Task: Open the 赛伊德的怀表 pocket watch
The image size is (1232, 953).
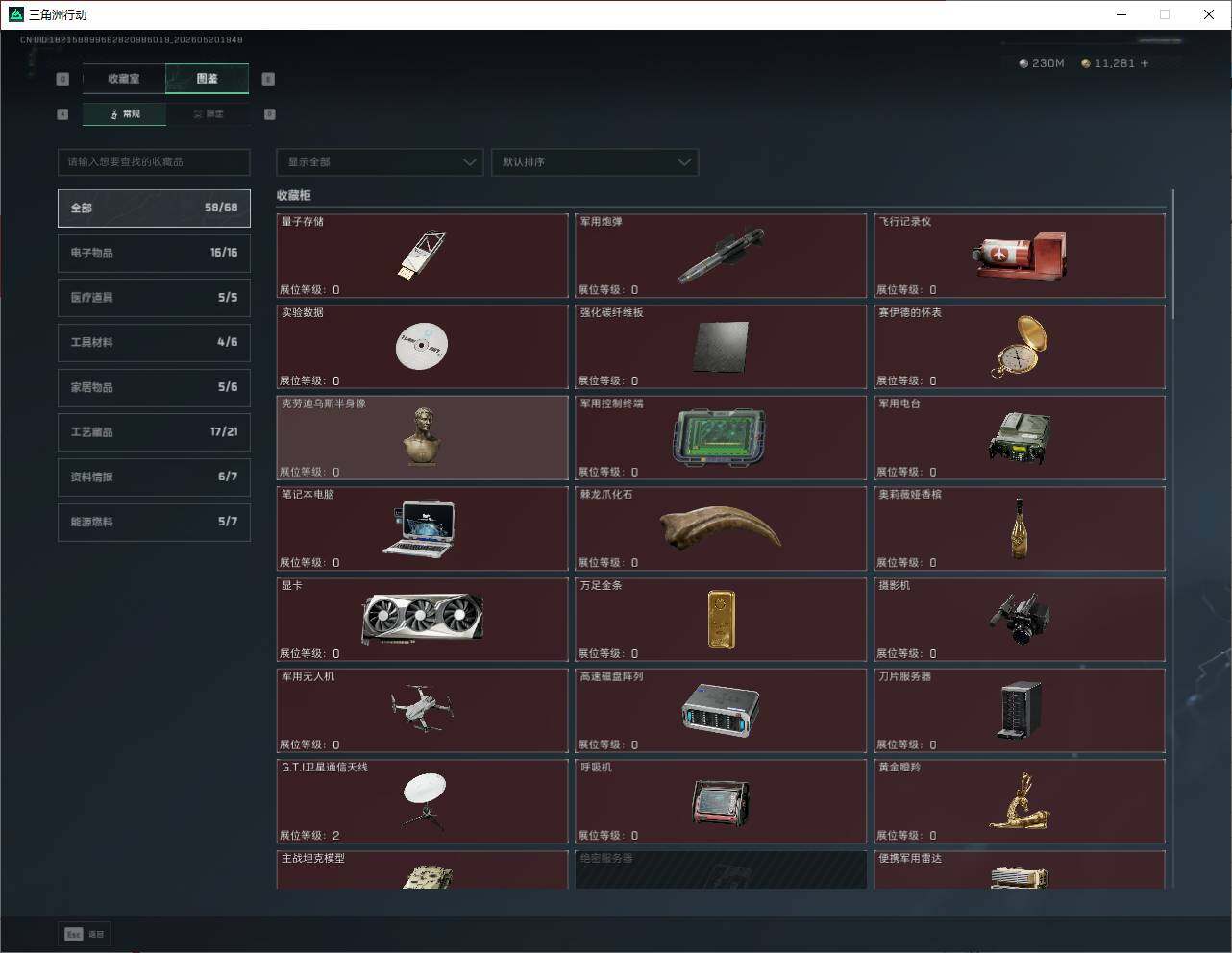Action: [x=1020, y=346]
